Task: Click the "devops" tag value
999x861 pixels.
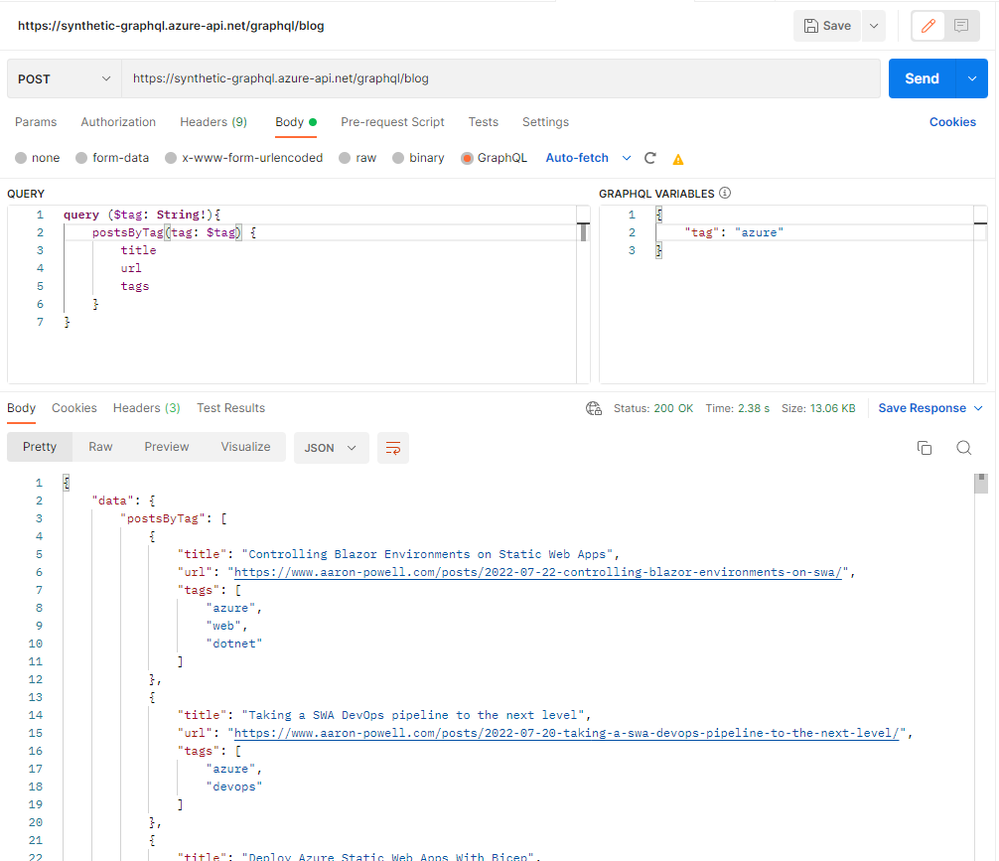Action: click(234, 787)
